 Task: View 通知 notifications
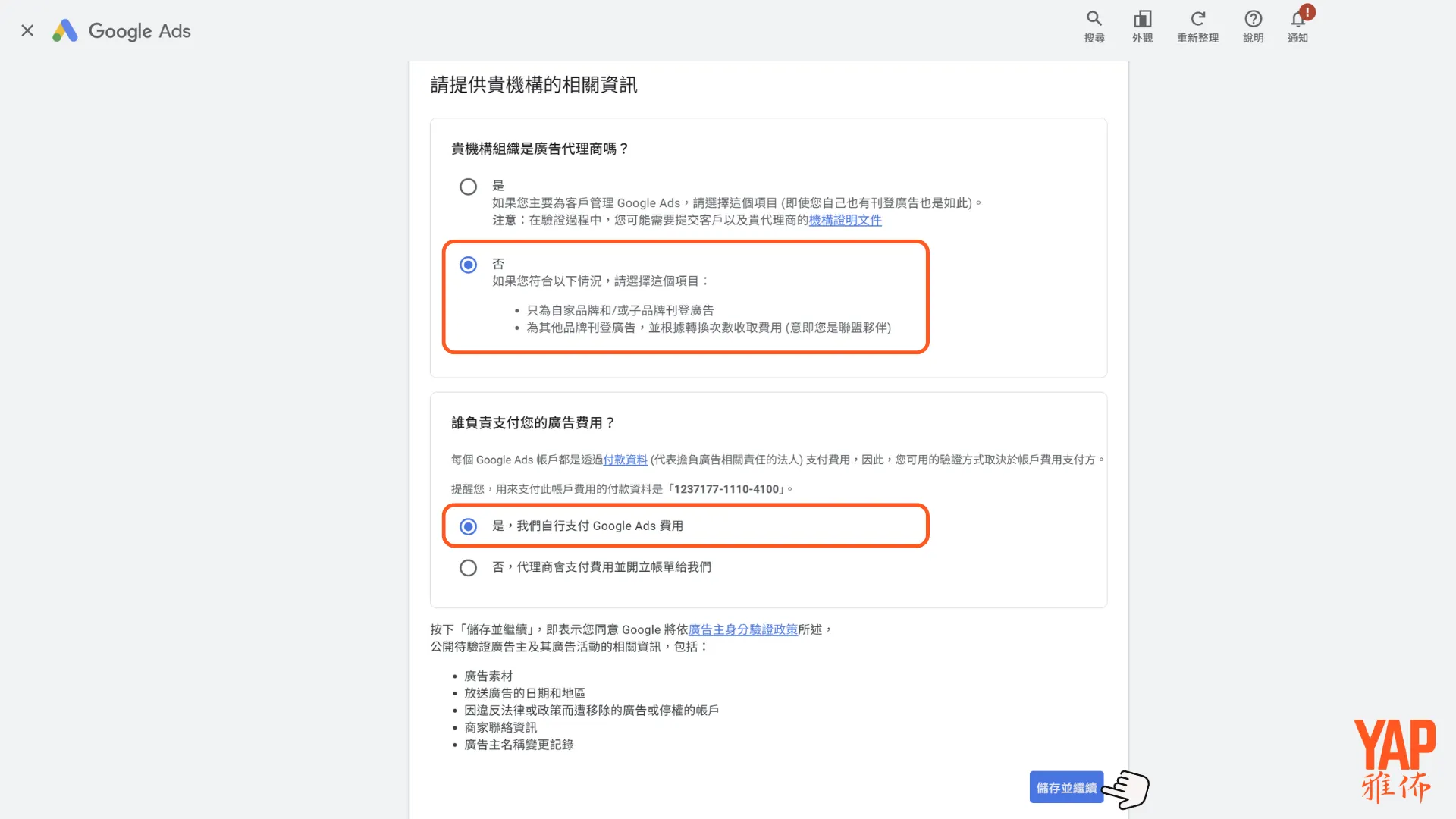coord(1298,23)
